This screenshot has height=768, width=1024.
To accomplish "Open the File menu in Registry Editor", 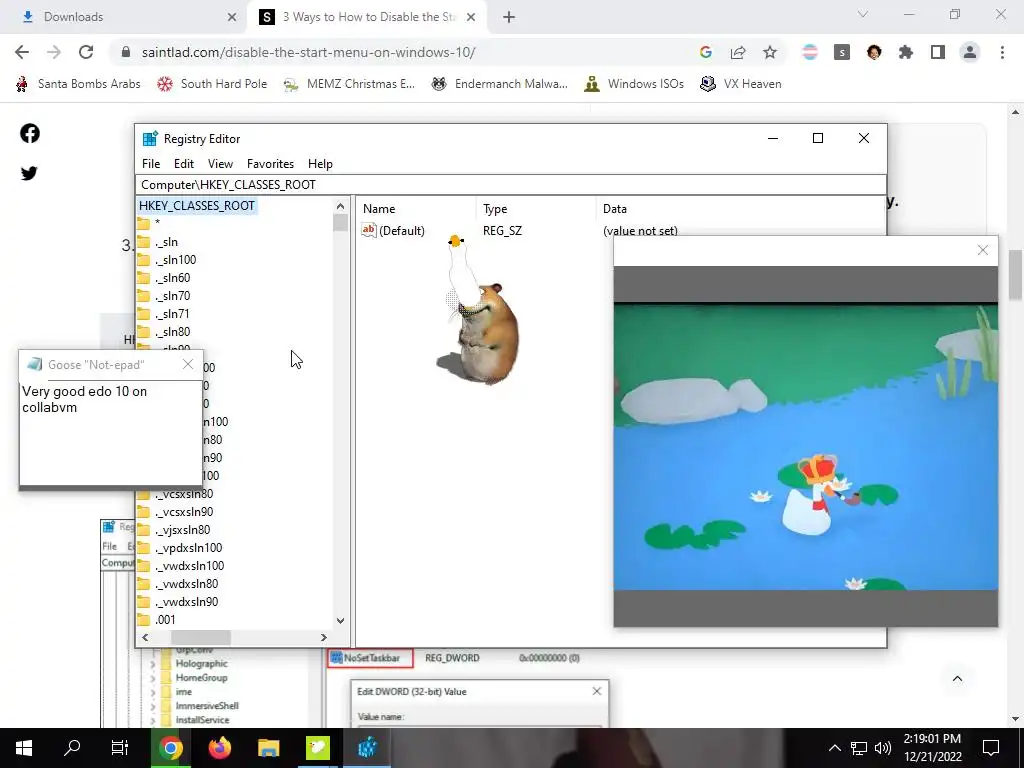I will pos(151,164).
